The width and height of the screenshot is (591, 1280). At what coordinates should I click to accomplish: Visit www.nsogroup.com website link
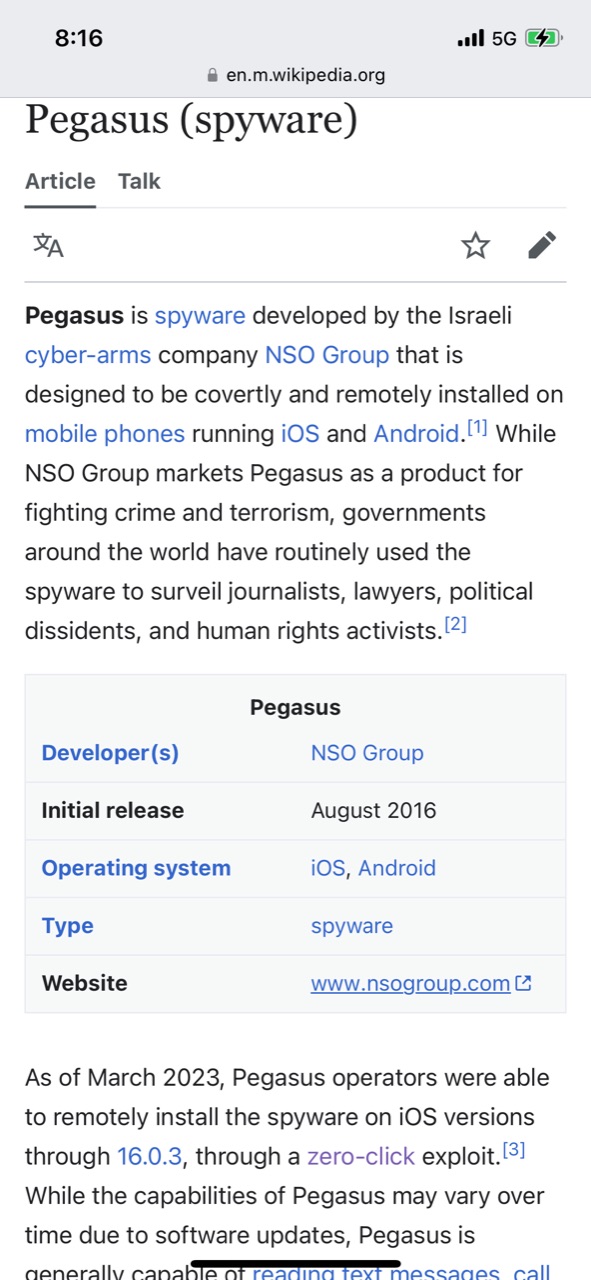point(410,983)
